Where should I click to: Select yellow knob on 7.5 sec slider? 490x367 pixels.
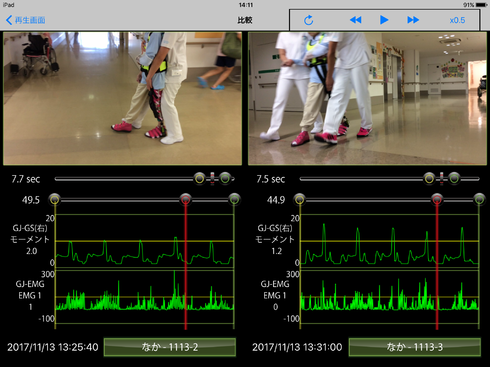(x=429, y=179)
